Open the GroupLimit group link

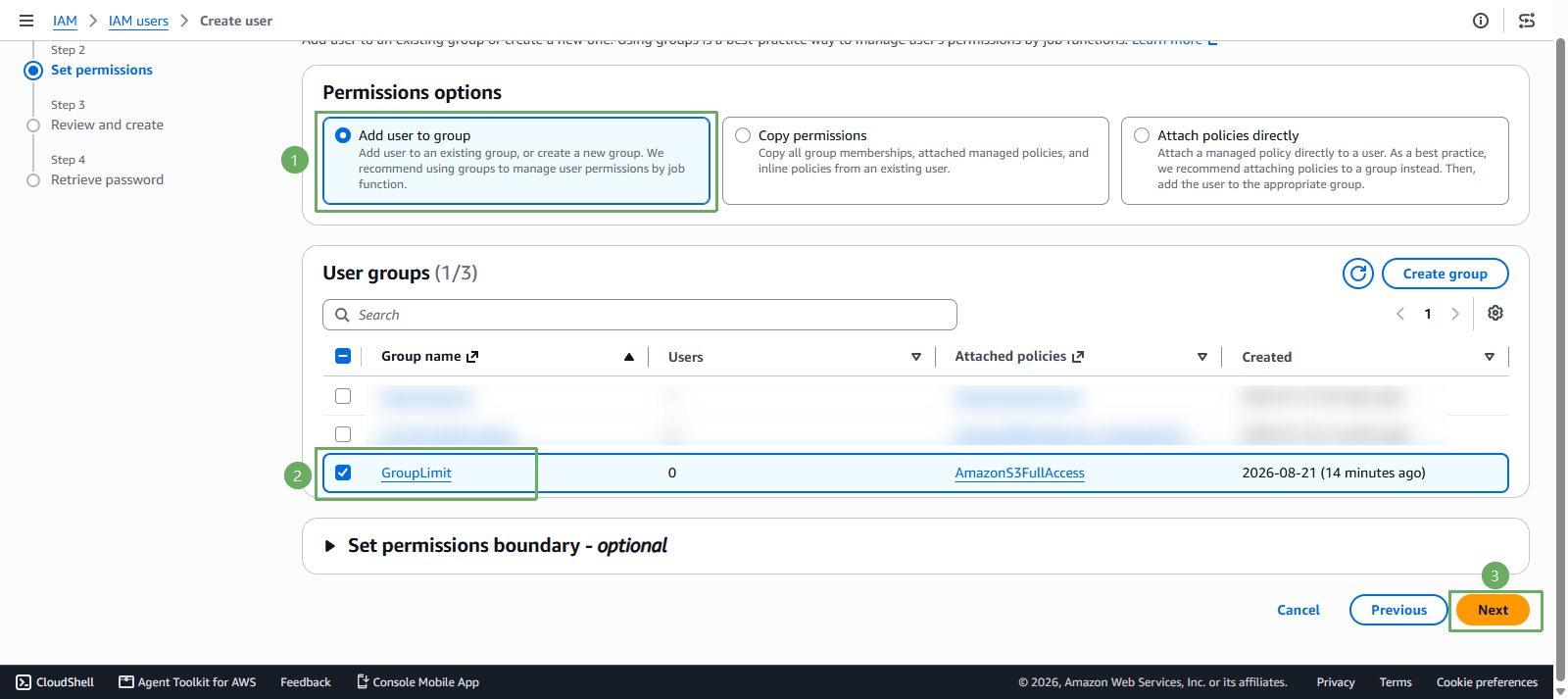point(416,473)
